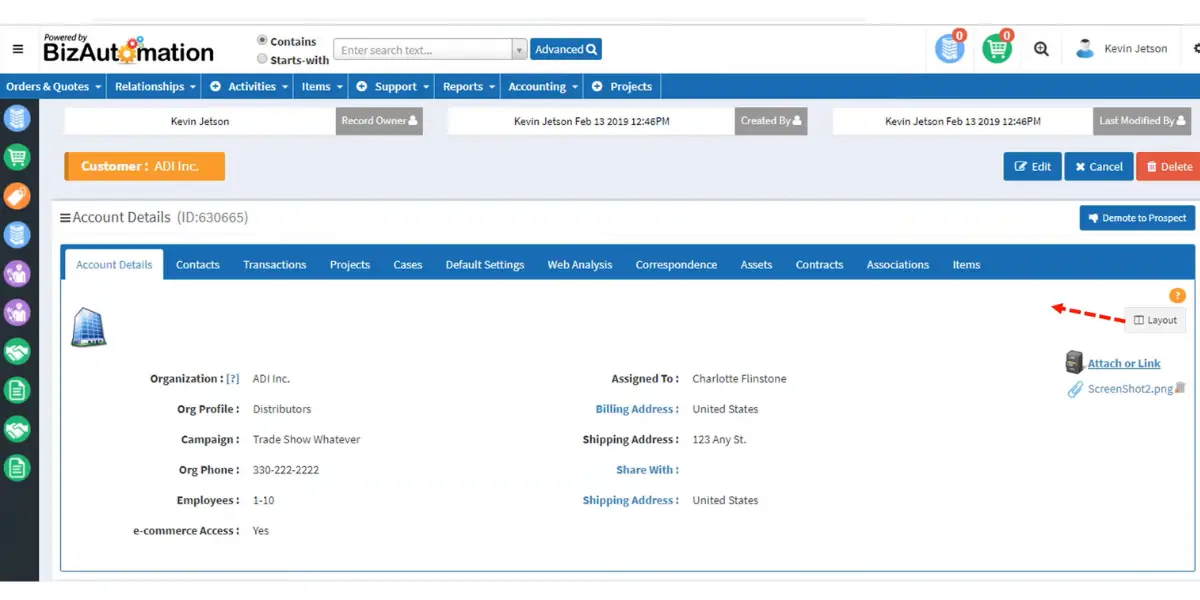The width and height of the screenshot is (1200, 600).
Task: Open the Contracts tab
Action: (819, 265)
